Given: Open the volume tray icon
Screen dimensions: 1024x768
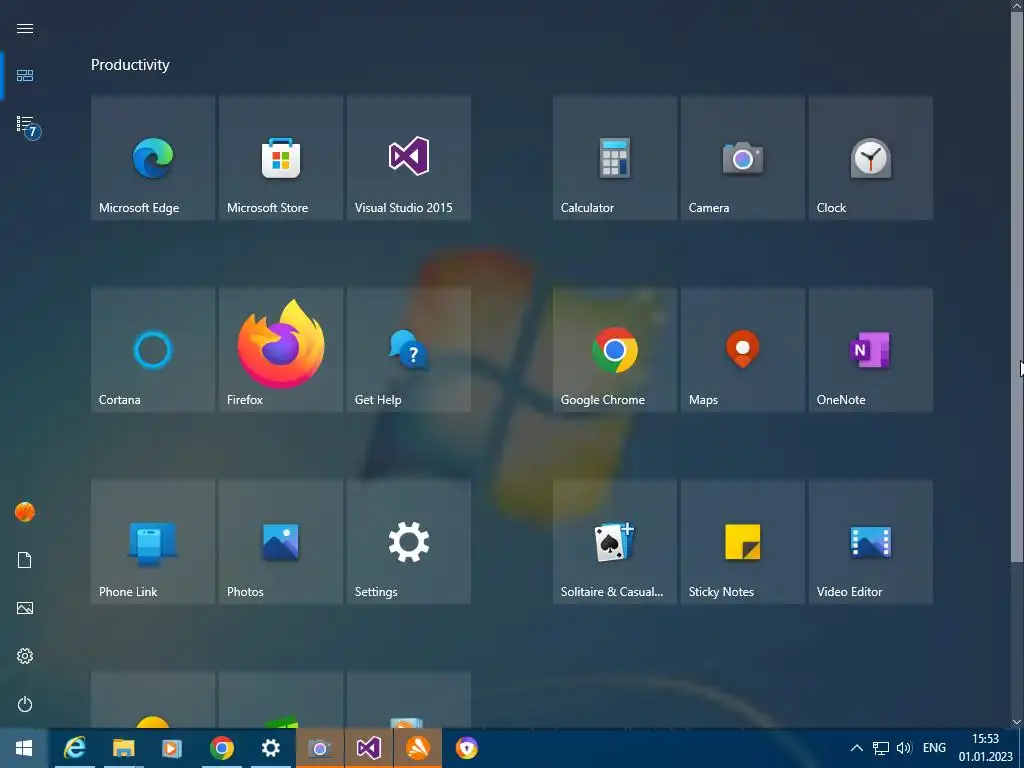Looking at the screenshot, I should 904,748.
